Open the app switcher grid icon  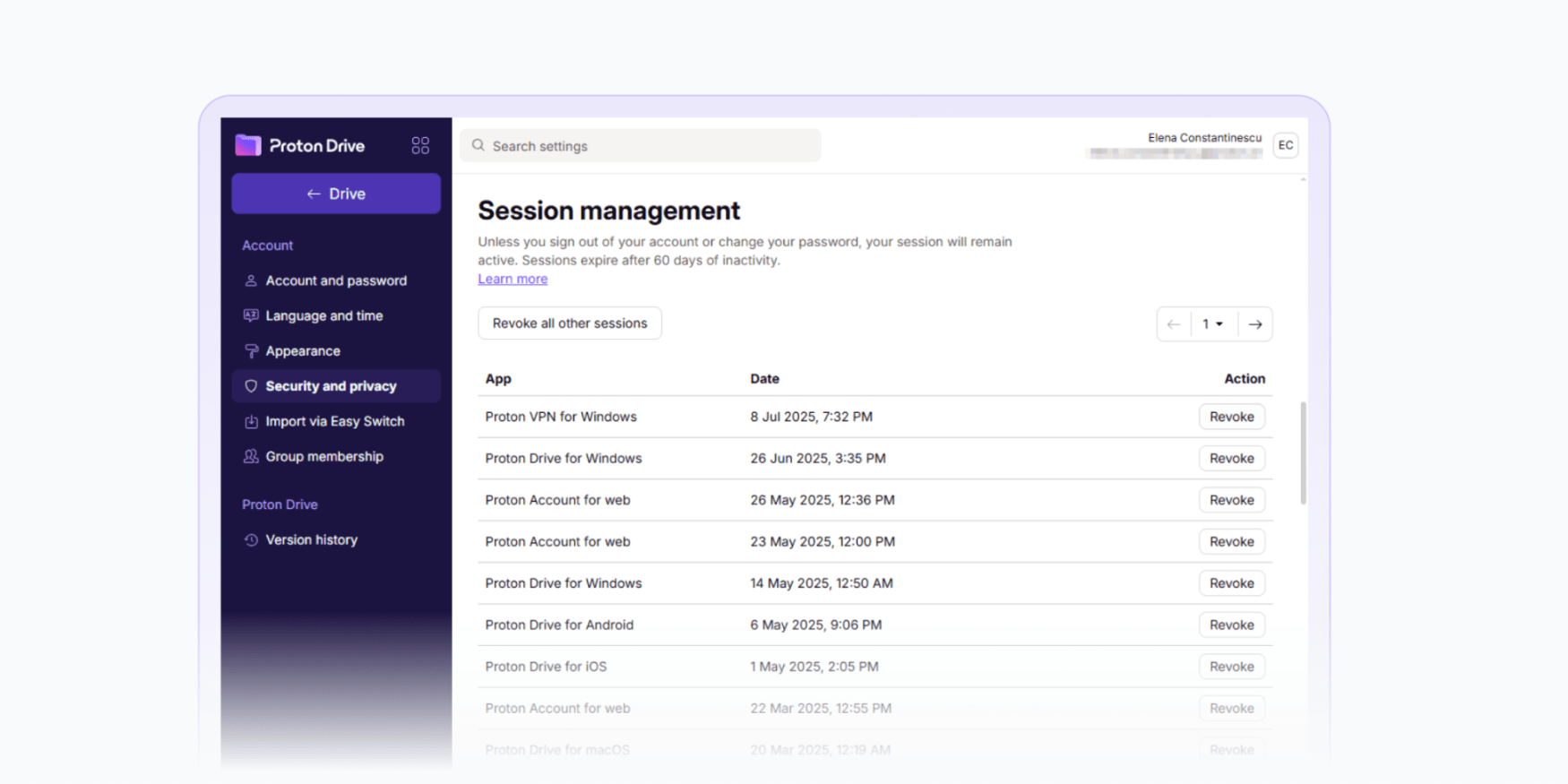coord(420,145)
